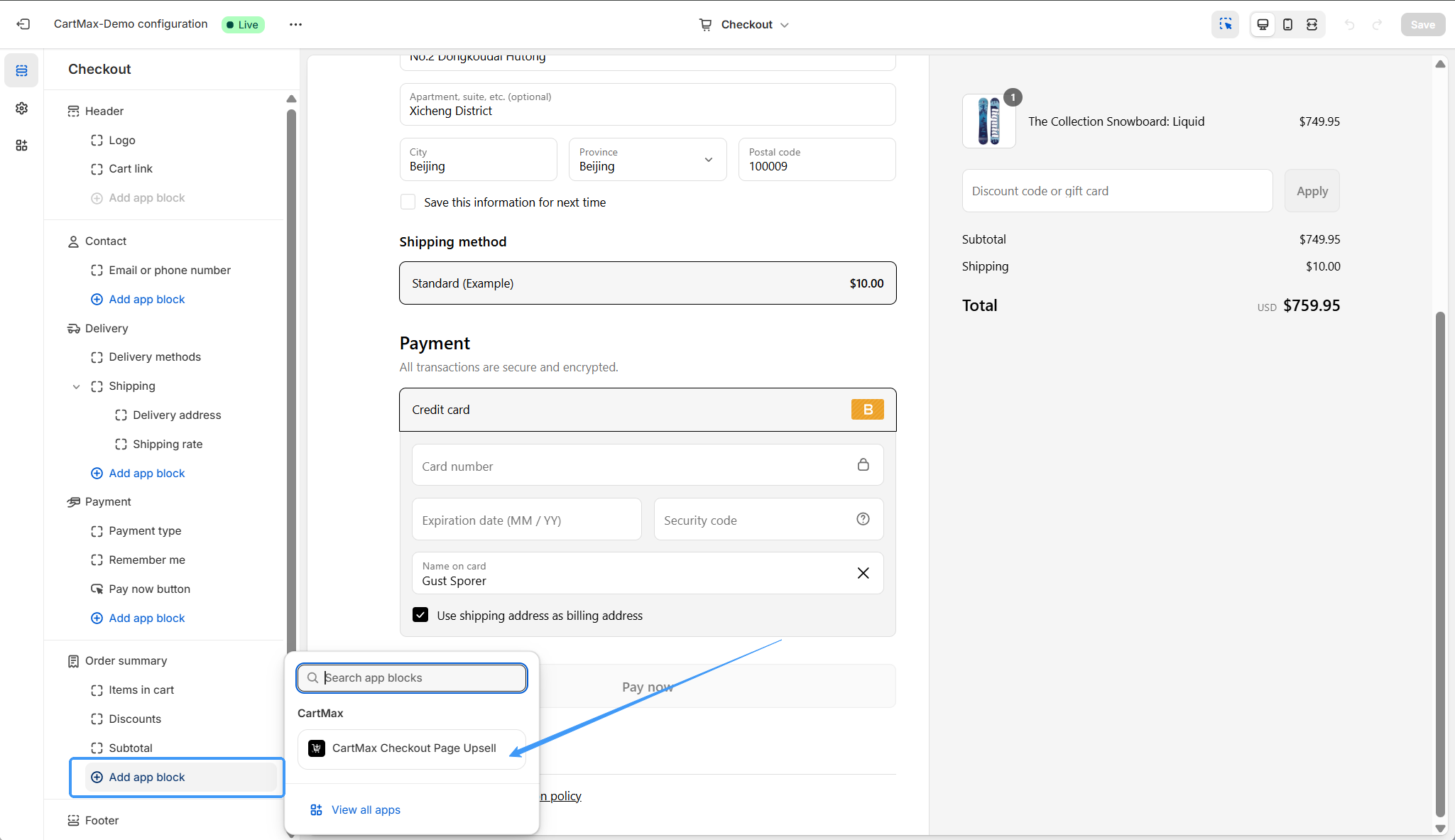Click the View all apps link
Image resolution: width=1455 pixels, height=840 pixels.
click(365, 810)
